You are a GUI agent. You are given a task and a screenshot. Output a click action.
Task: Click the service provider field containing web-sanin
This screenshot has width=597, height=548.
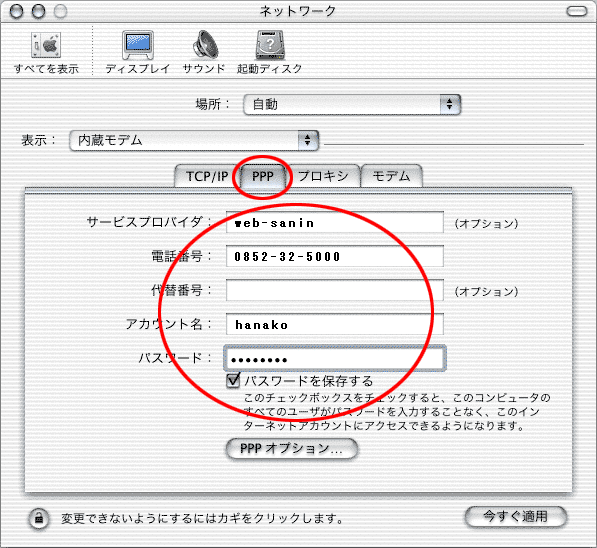coord(335,222)
